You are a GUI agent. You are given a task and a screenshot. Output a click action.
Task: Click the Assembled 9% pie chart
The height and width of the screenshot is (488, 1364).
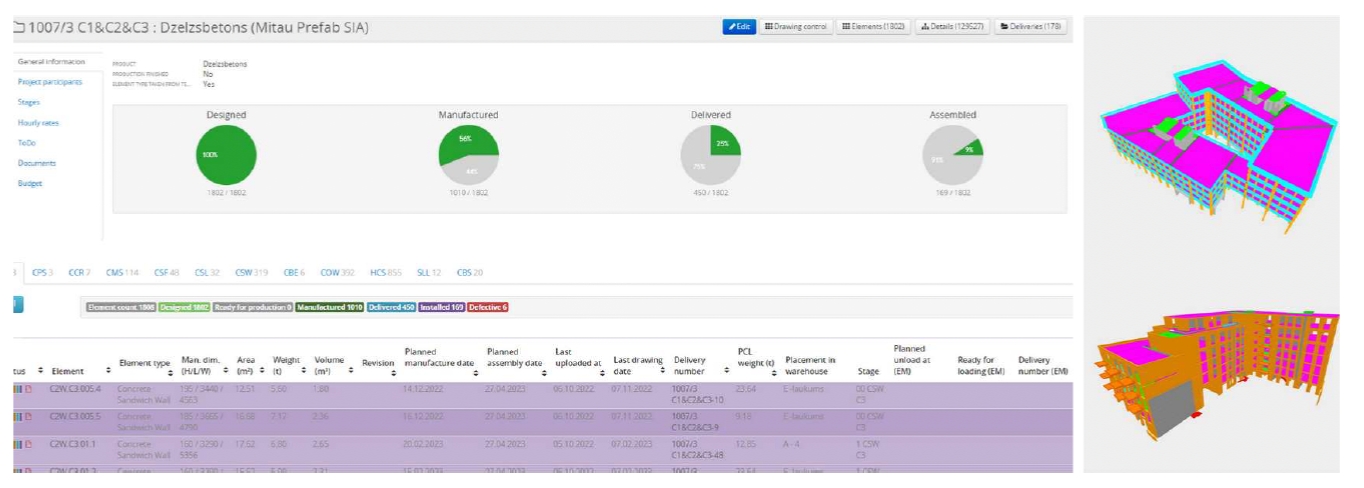click(x=952, y=154)
